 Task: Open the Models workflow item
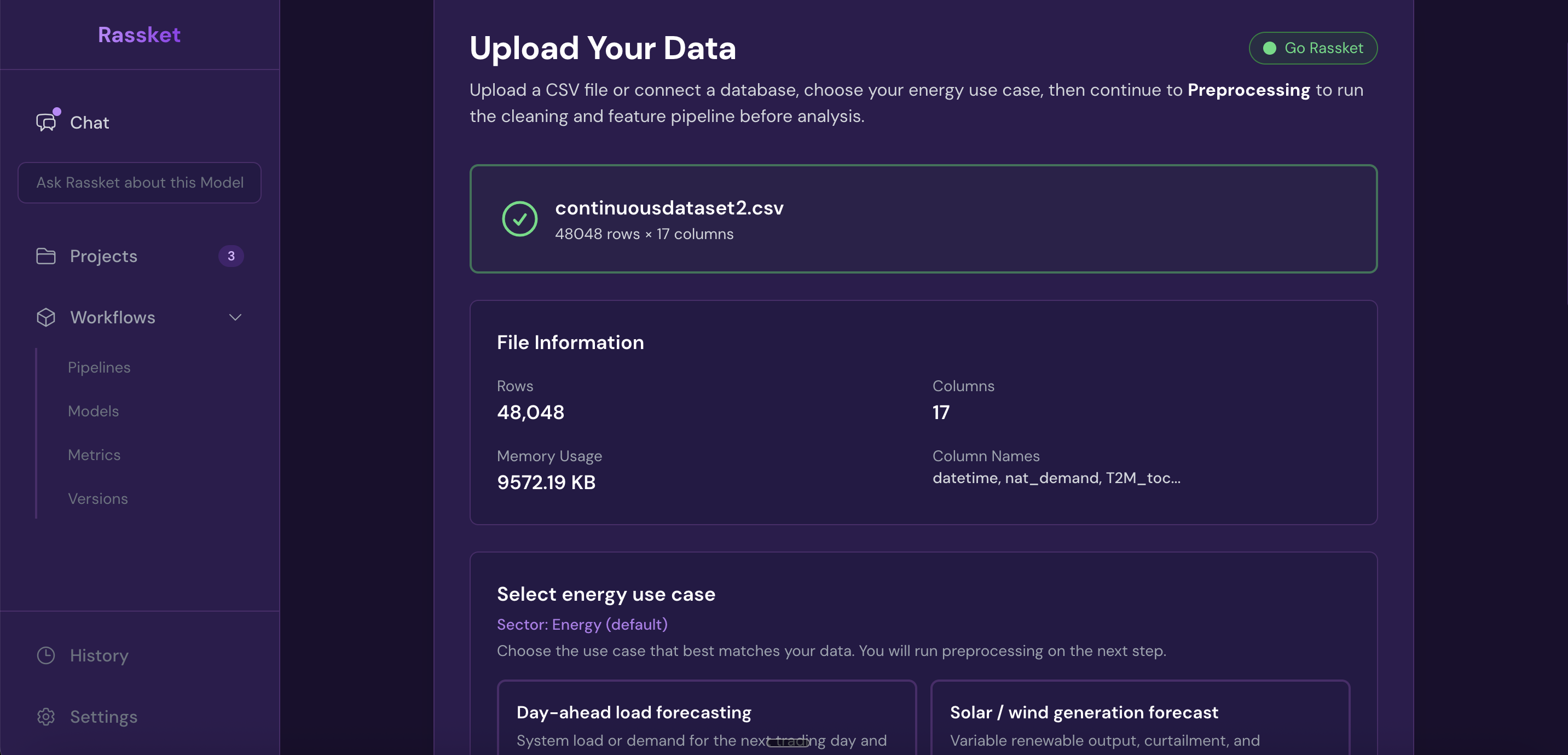click(x=93, y=411)
